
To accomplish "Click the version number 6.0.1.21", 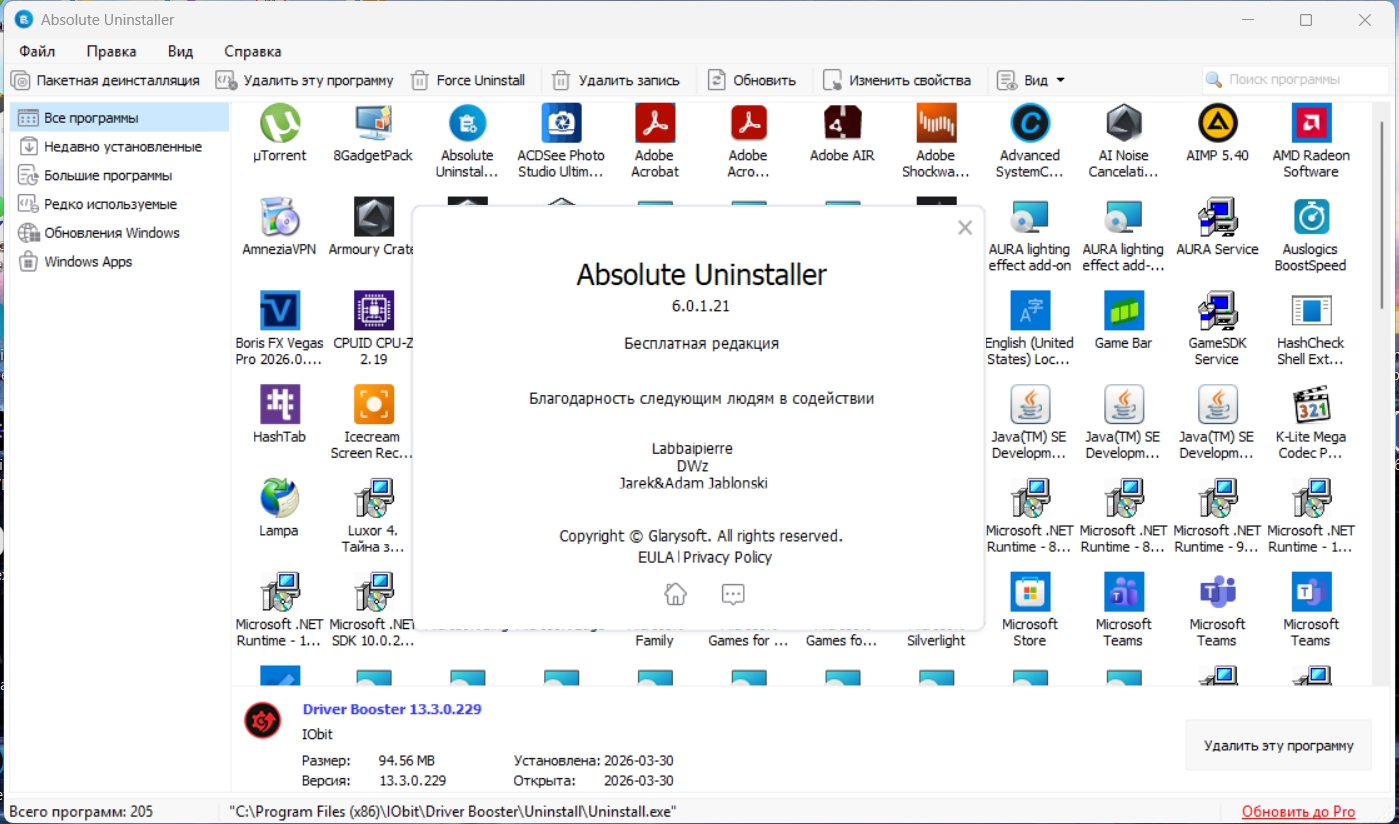I will pyautogui.click(x=701, y=305).
